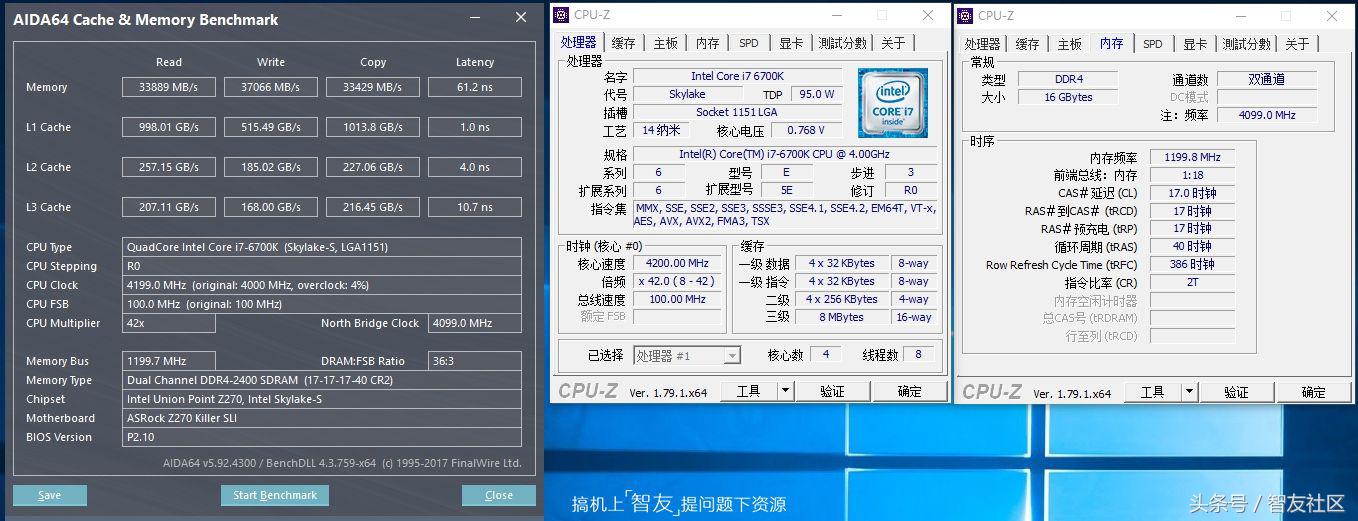Expand 工具 dropdown arrow in right CPU-Z window
This screenshot has height=521, width=1358.
pos(1189,392)
